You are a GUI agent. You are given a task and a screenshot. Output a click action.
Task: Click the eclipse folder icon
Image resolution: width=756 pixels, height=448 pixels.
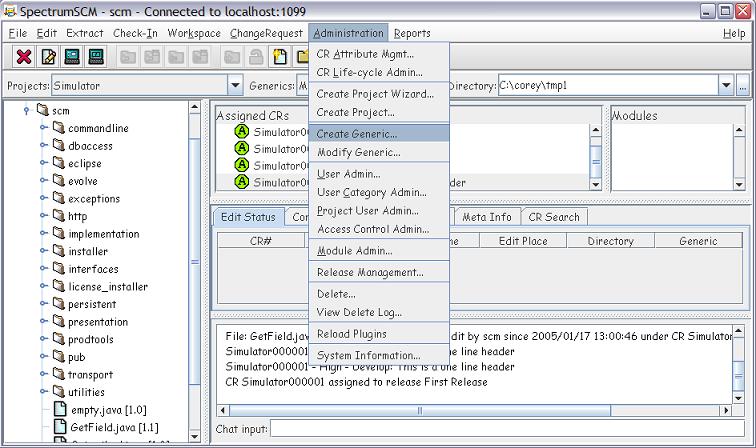(59, 163)
